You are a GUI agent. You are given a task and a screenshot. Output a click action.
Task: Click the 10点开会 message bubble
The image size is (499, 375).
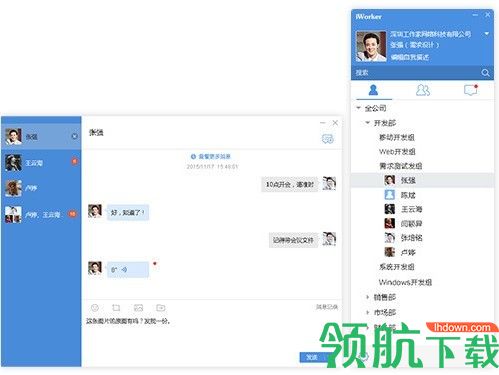[x=290, y=184]
